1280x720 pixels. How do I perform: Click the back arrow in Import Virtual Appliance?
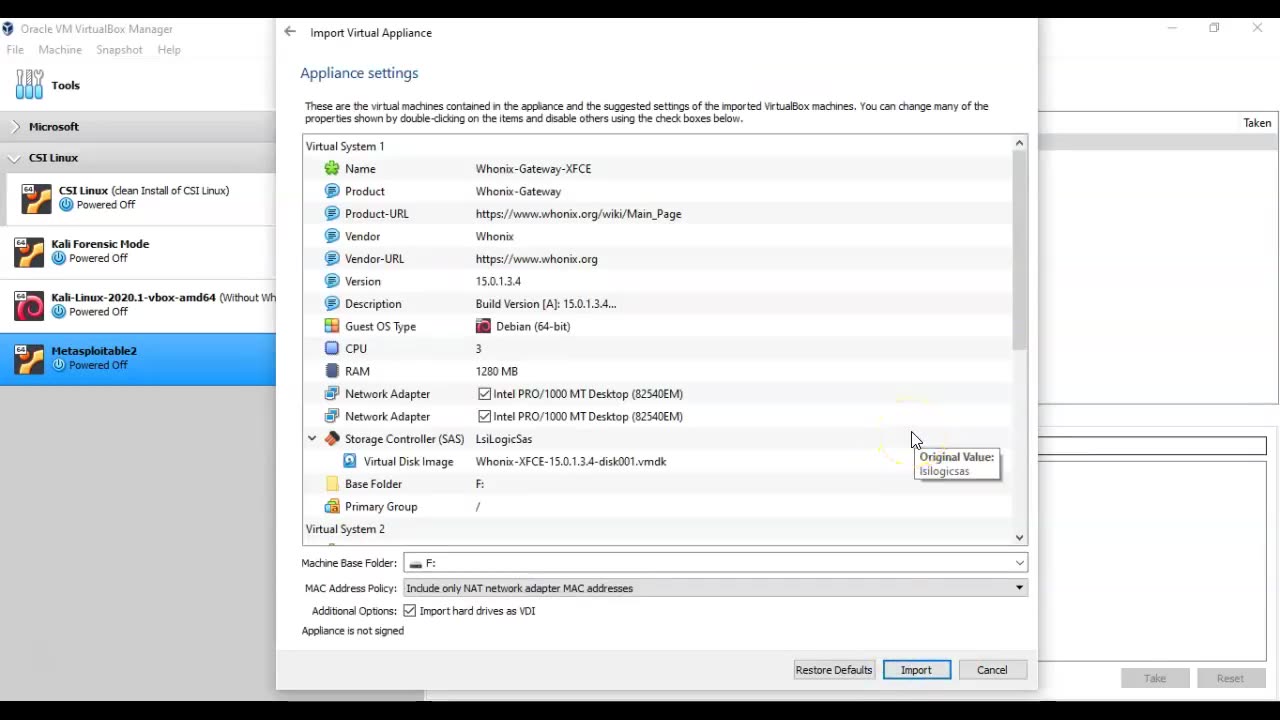(x=290, y=32)
